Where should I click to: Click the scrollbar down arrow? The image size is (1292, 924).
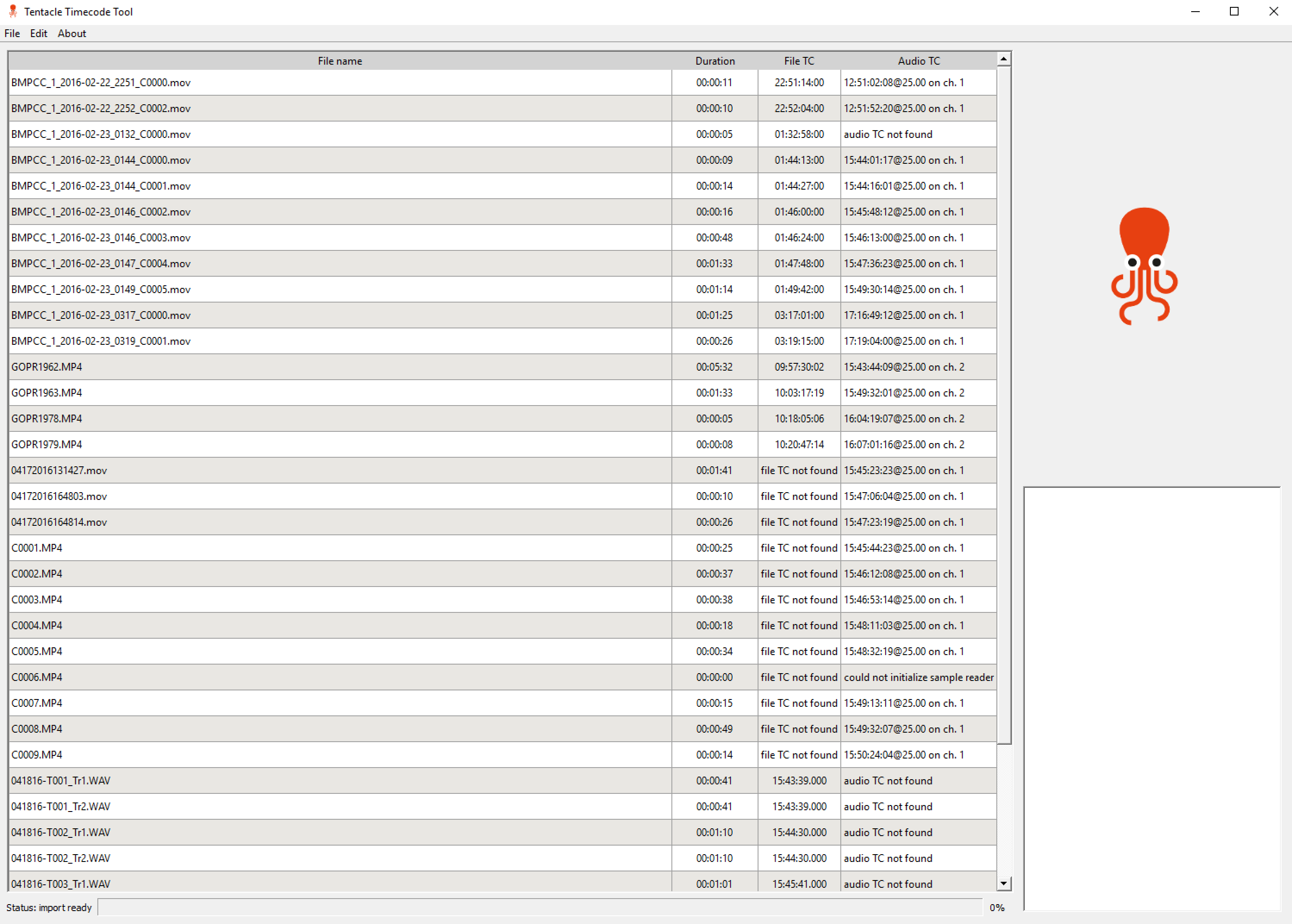click(x=1004, y=883)
